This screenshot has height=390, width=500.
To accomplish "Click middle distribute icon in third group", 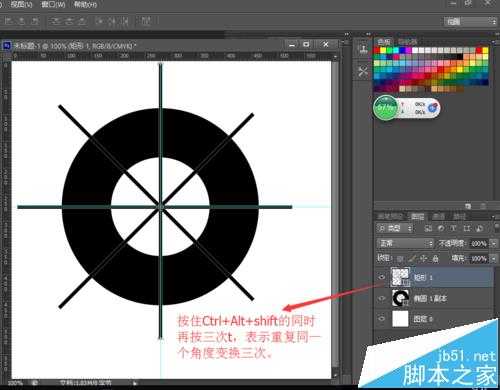I will tap(112, 21).
